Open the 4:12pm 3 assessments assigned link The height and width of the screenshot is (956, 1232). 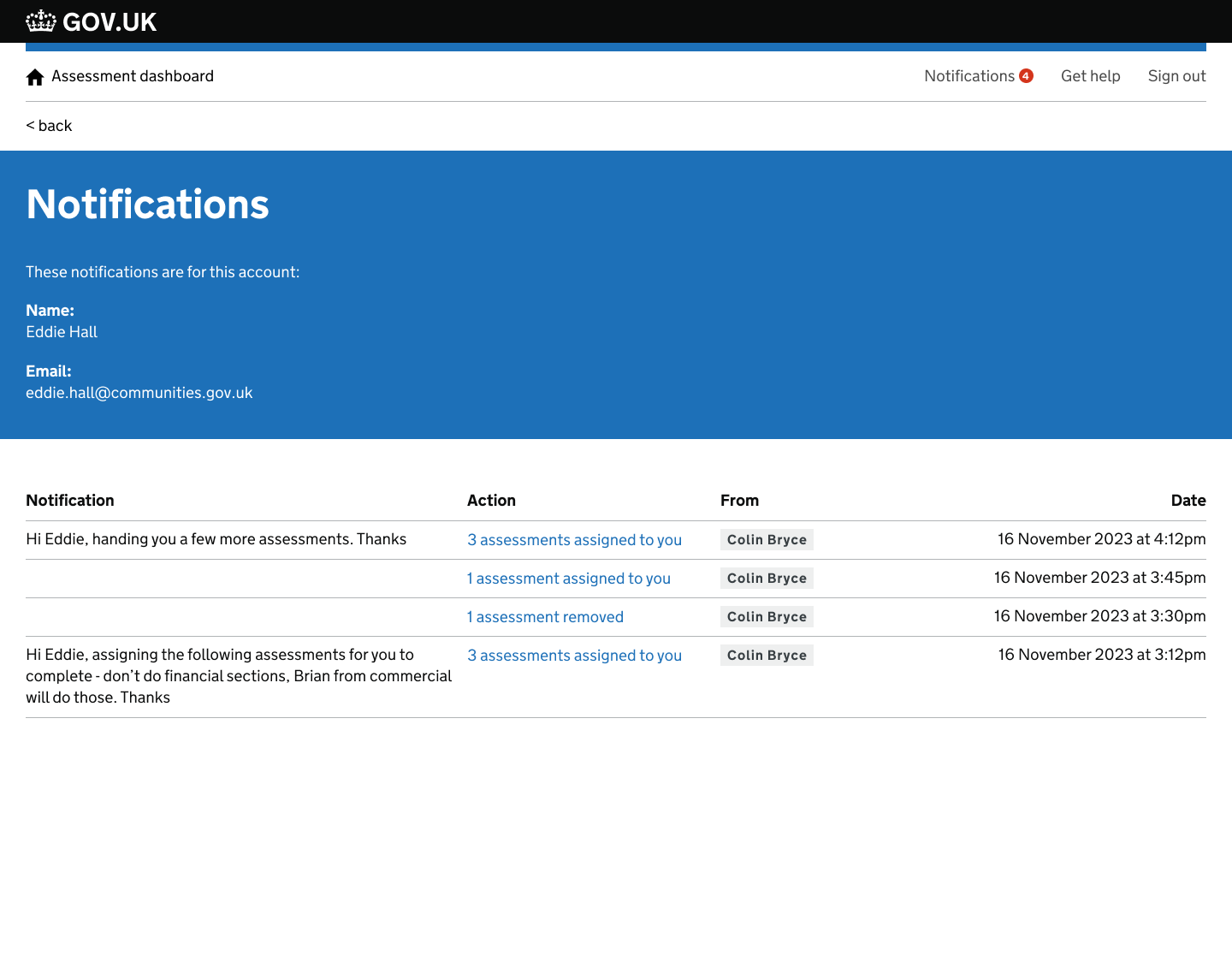574,540
